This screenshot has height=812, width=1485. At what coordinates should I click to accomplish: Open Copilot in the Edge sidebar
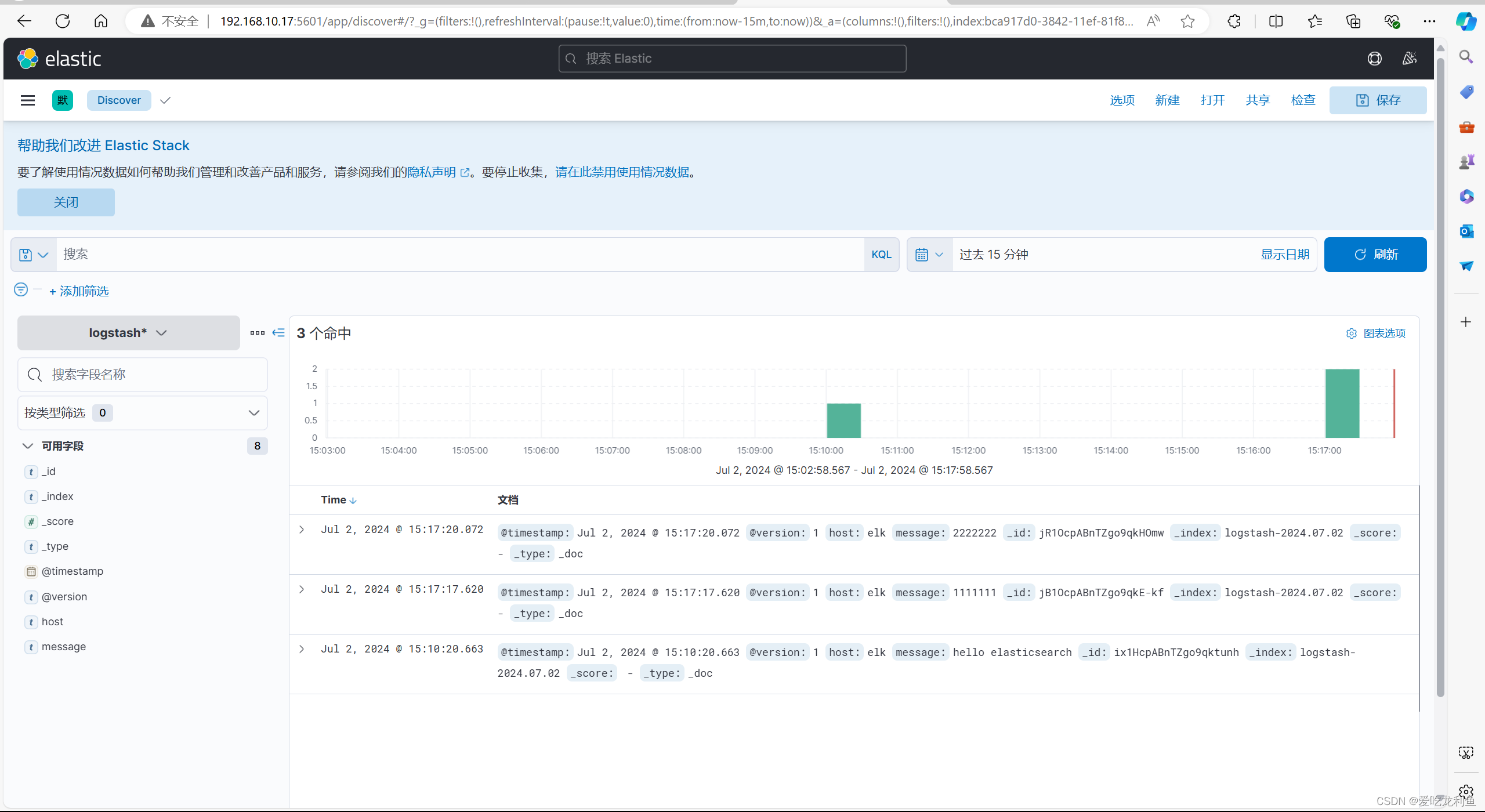1466,21
